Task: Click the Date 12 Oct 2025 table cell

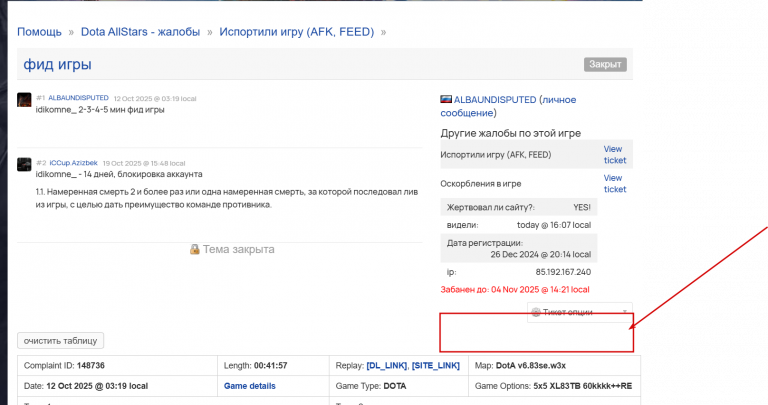Action: coord(118,386)
